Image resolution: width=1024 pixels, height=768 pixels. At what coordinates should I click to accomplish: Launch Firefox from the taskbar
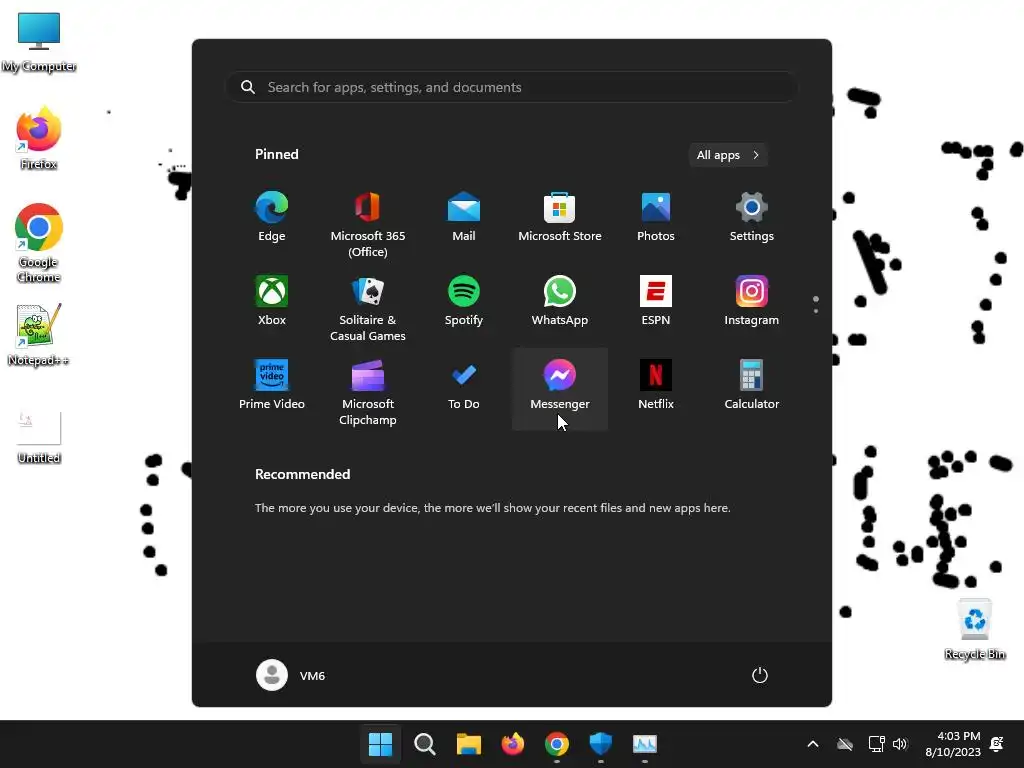pyautogui.click(x=513, y=744)
